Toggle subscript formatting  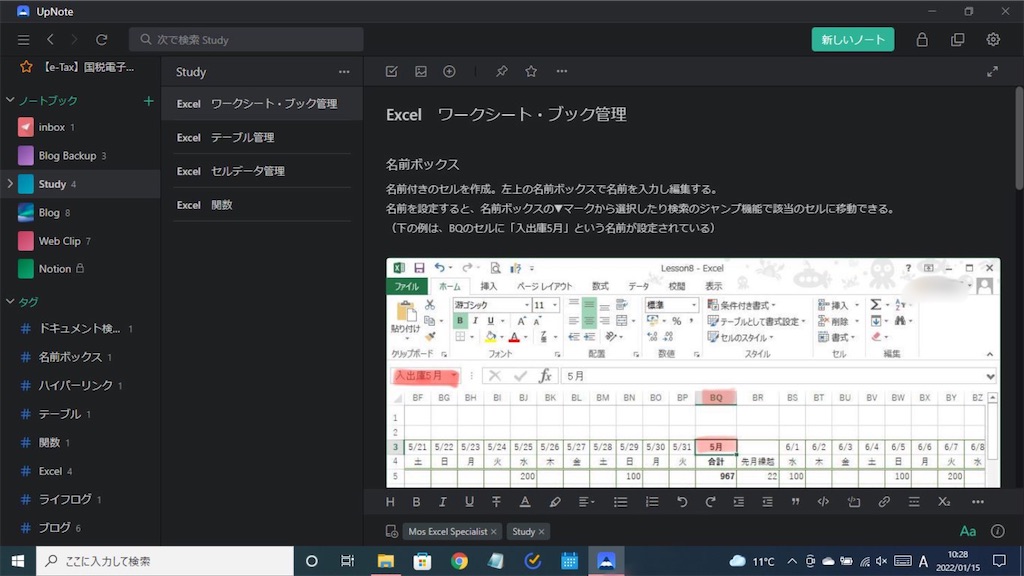tap(944, 502)
